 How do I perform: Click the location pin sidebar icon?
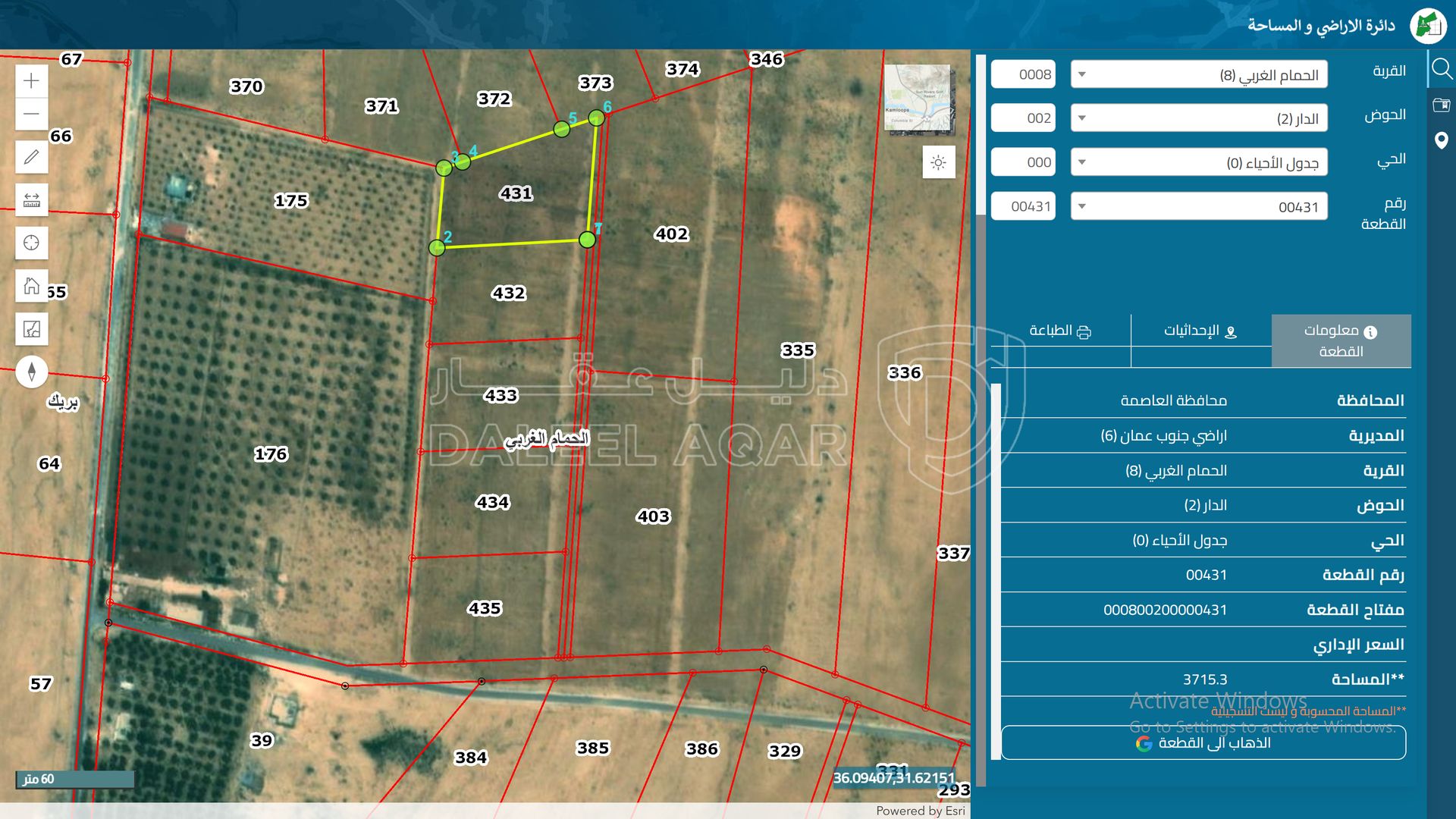click(1441, 140)
